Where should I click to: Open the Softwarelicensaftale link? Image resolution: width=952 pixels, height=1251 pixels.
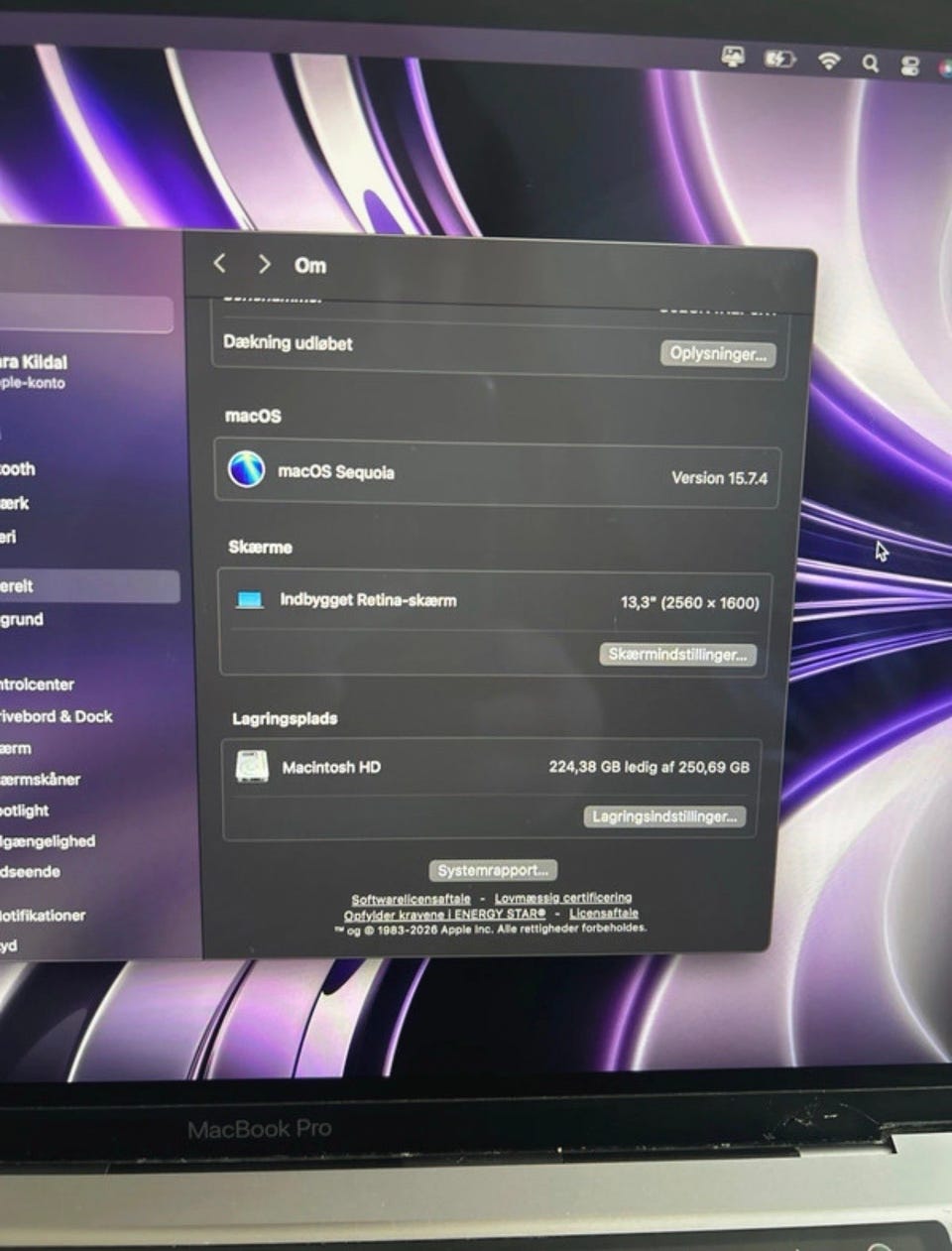(411, 899)
